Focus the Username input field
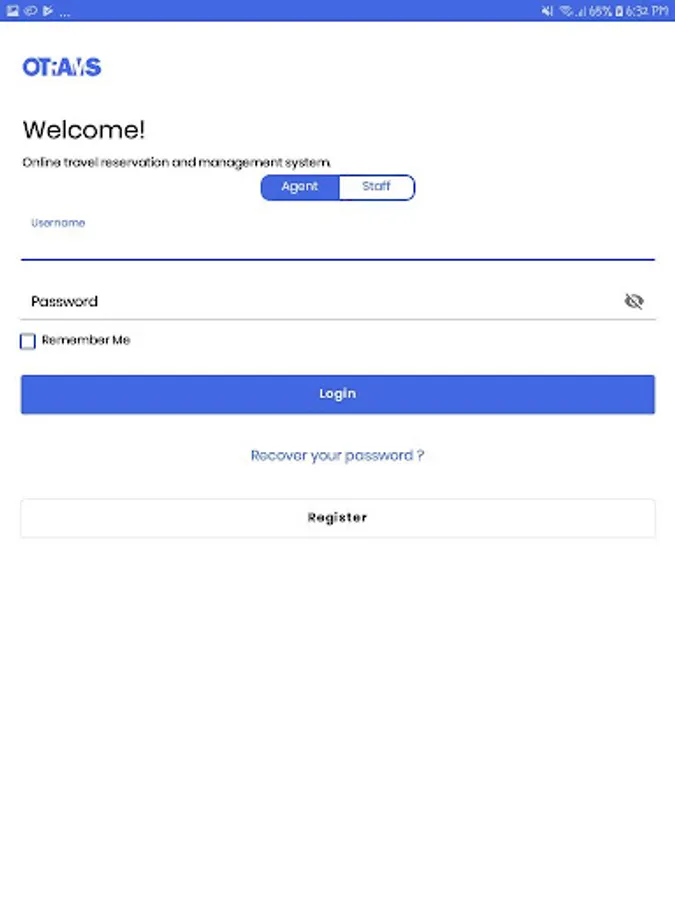The height and width of the screenshot is (900, 675). pyautogui.click(x=337, y=244)
